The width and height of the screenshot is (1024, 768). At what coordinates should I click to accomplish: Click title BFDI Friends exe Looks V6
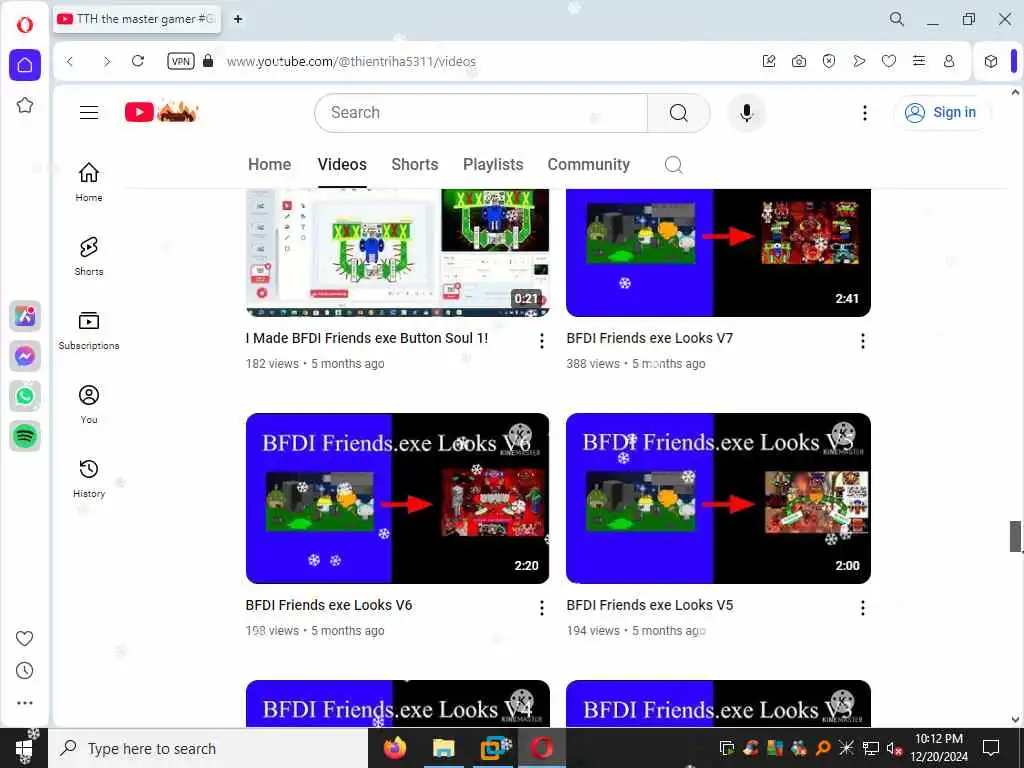tap(329, 605)
